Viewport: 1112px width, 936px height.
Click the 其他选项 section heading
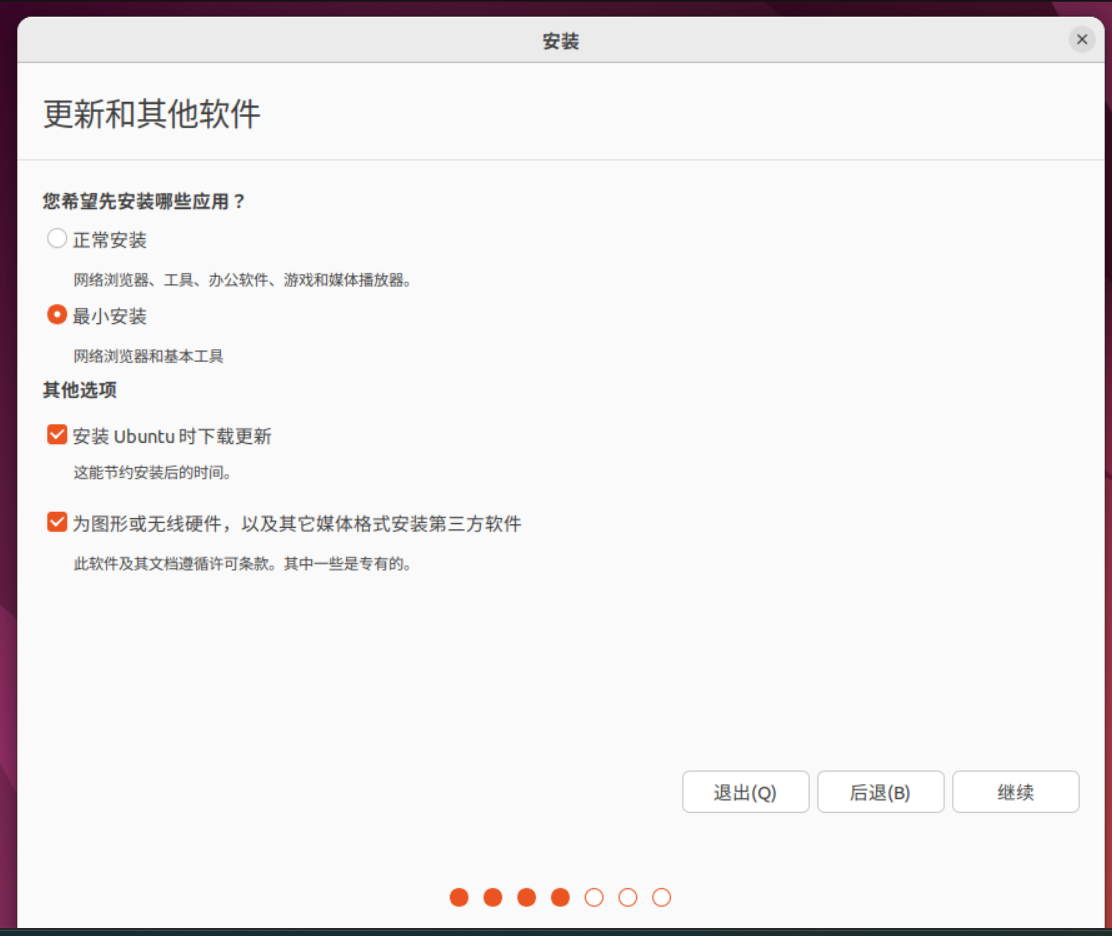click(x=79, y=390)
